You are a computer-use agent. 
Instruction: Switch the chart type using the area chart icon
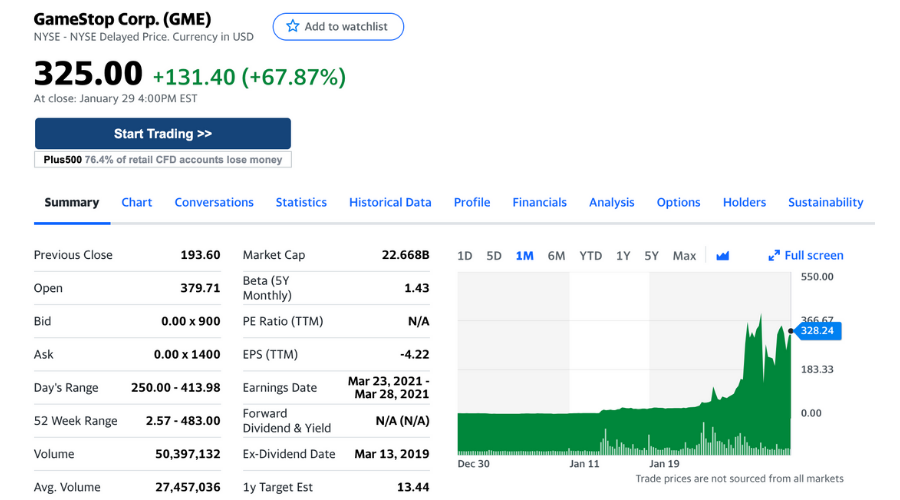[x=723, y=256]
